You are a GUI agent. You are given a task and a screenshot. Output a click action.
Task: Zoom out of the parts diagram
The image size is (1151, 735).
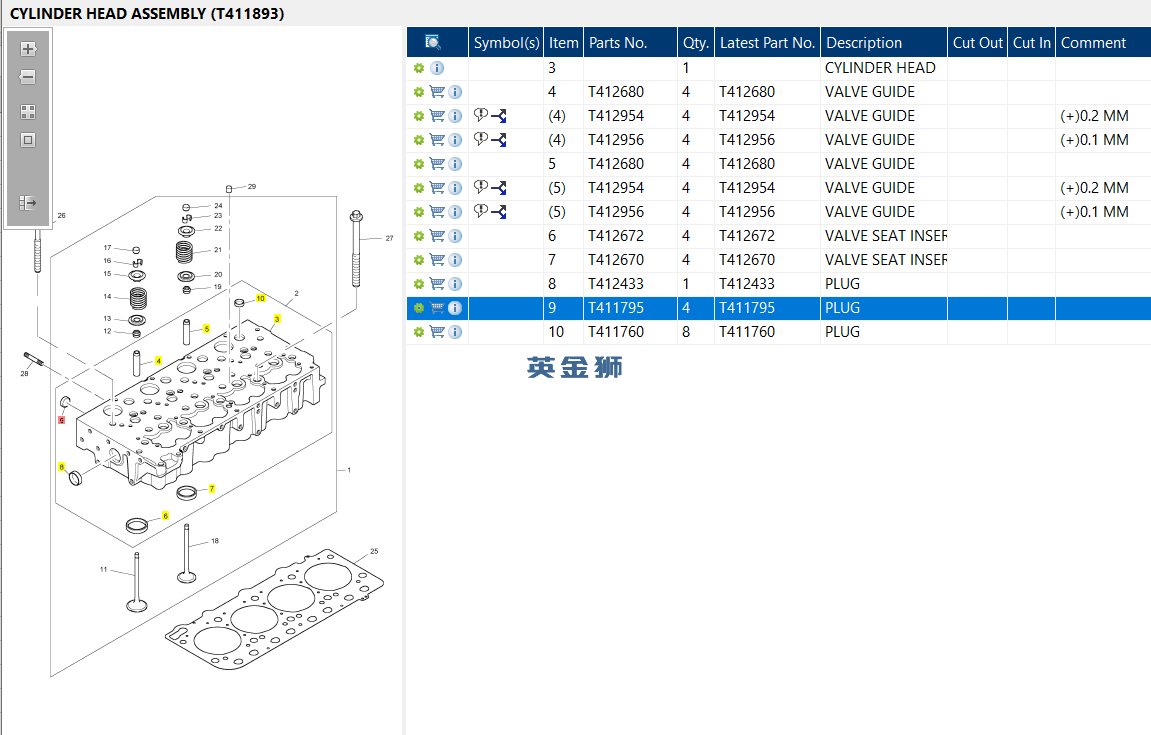click(x=28, y=77)
